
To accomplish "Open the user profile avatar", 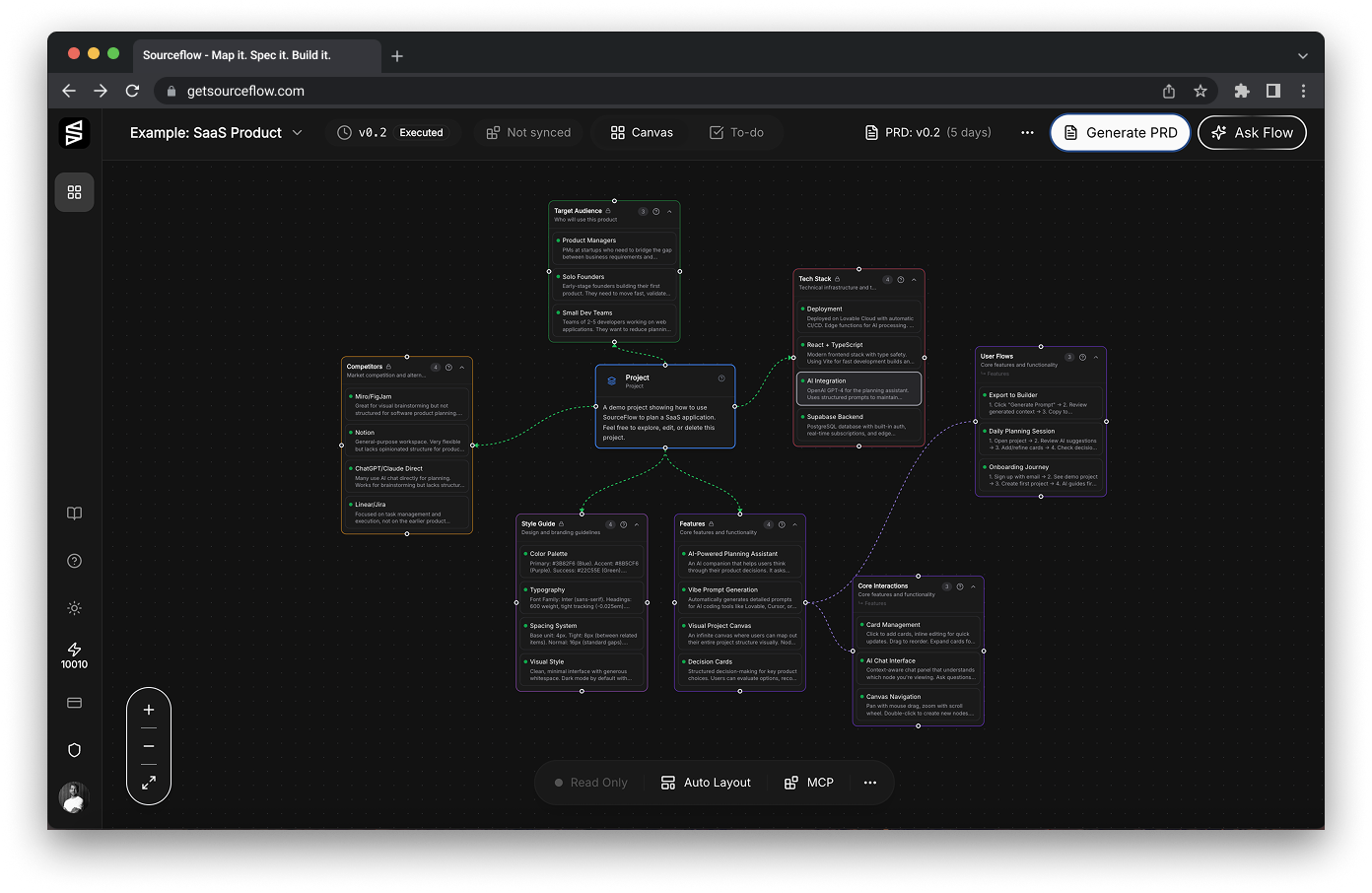I will pos(74,797).
